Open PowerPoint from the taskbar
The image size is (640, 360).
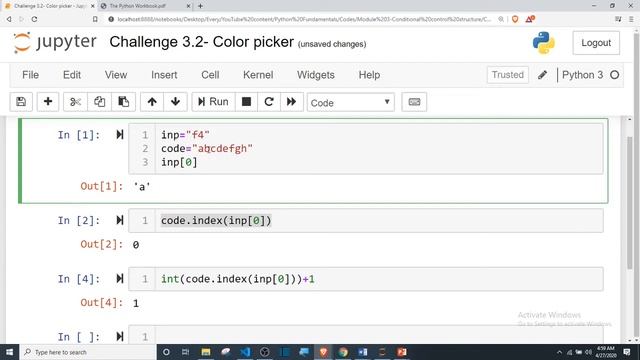[402, 352]
